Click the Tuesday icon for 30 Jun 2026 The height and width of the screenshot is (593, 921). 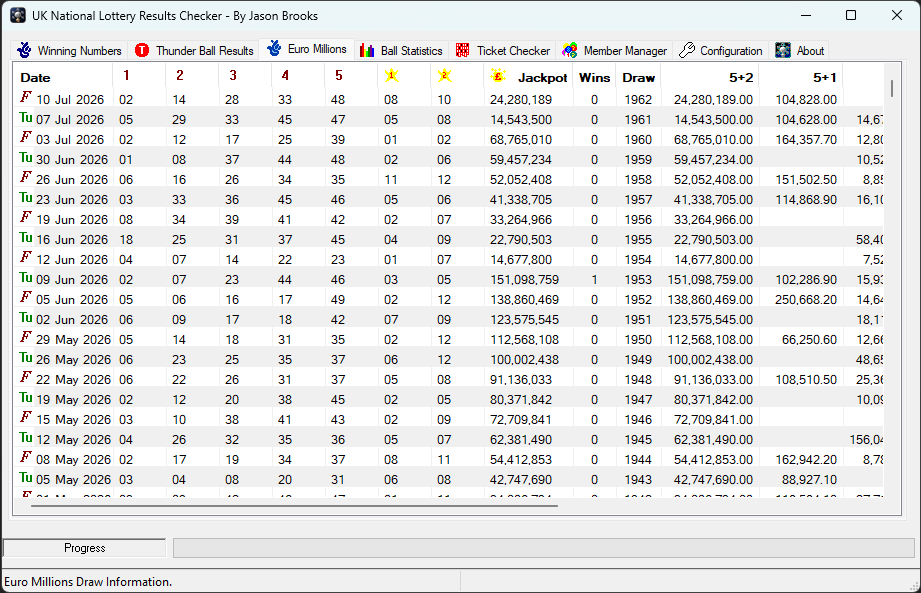click(x=26, y=157)
